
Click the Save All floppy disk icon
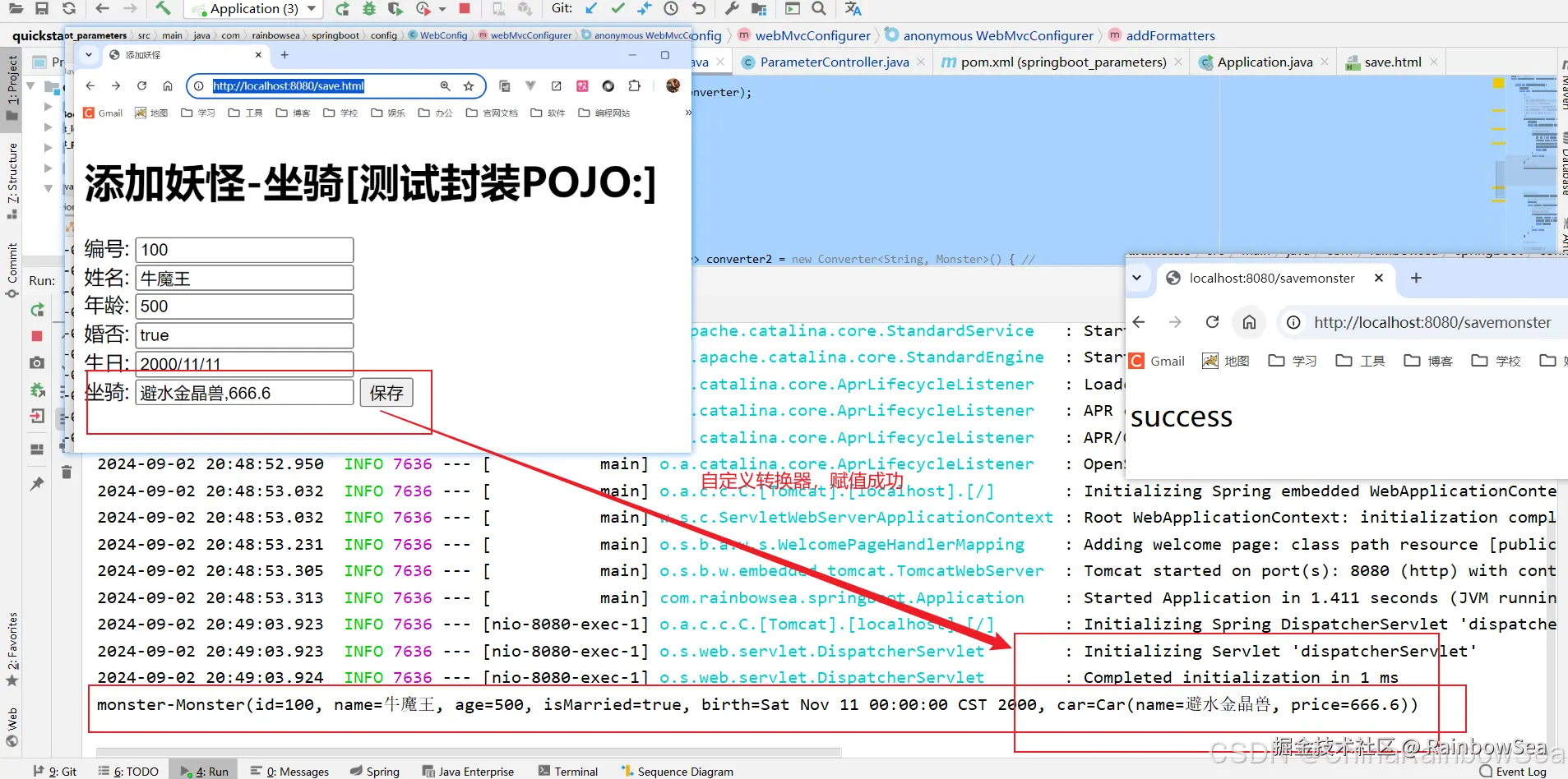[x=42, y=8]
